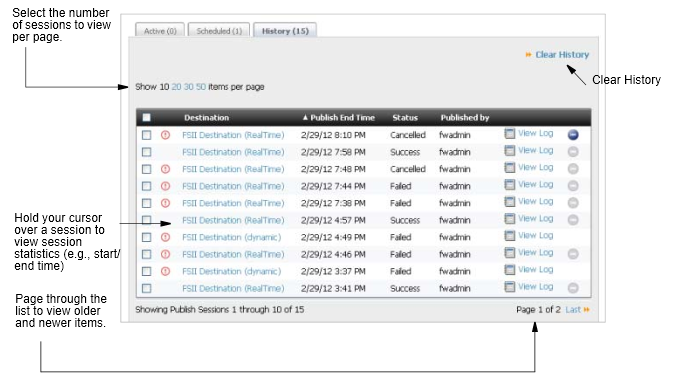
Task: Remove the 7:44 PM failed session
Action: point(573,186)
